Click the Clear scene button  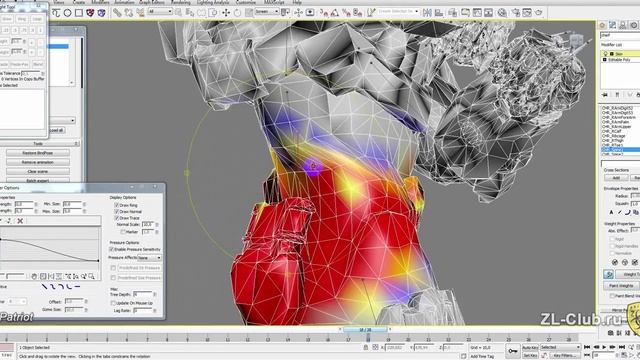point(38,172)
